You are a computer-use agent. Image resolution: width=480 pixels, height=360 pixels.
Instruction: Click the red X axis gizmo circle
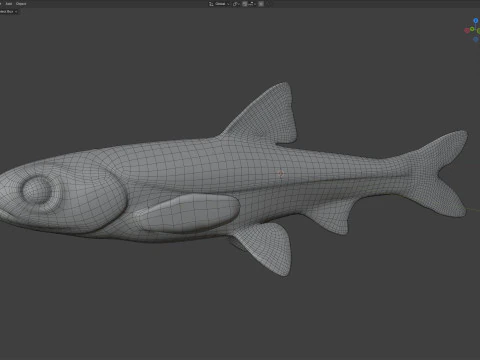pos(467,30)
